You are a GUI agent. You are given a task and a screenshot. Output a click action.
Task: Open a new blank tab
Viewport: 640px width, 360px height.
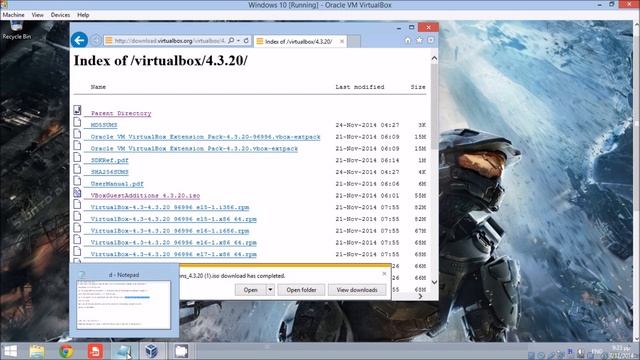[x=353, y=41]
